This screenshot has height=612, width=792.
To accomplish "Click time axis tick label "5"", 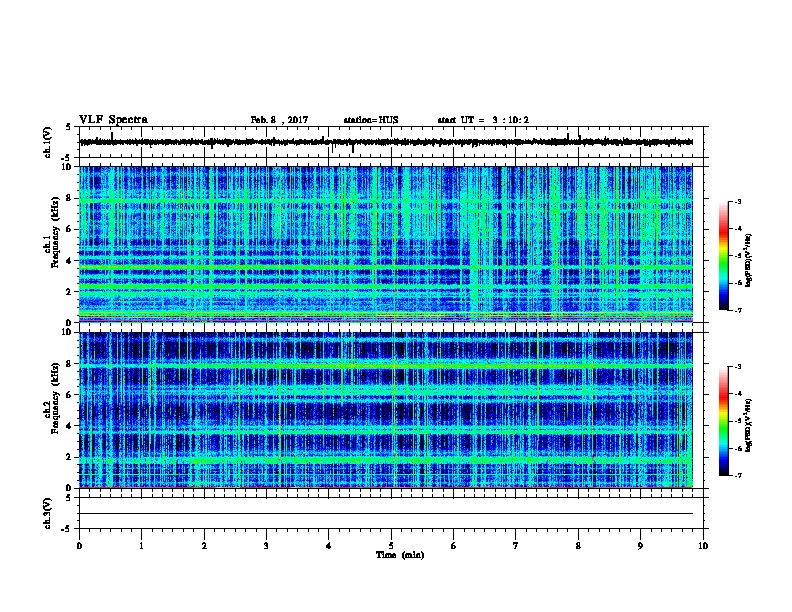I will tap(391, 546).
